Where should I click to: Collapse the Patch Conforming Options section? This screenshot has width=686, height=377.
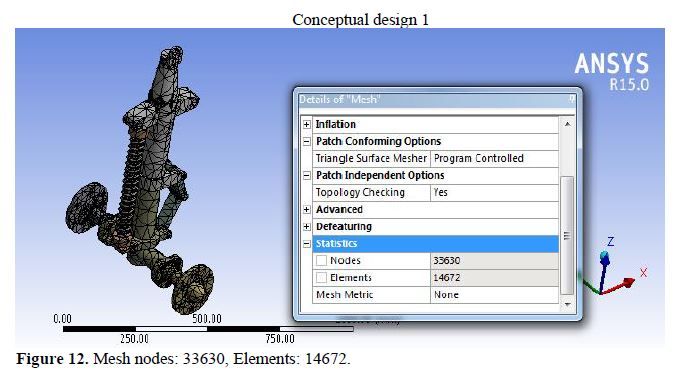[307, 142]
